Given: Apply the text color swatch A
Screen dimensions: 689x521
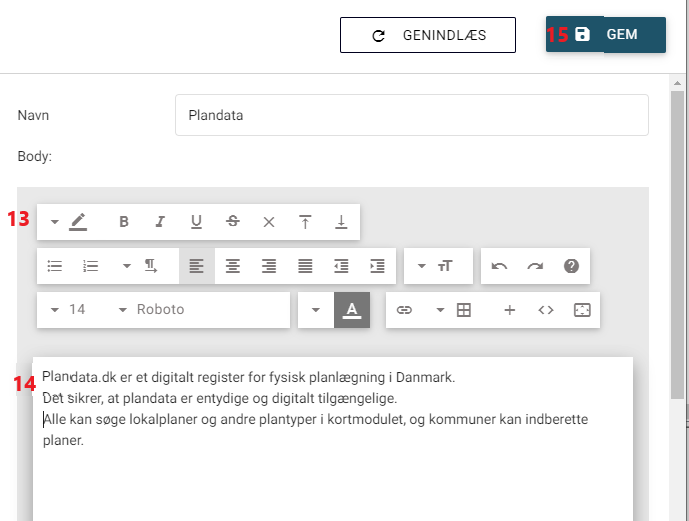Looking at the screenshot, I should [x=352, y=310].
